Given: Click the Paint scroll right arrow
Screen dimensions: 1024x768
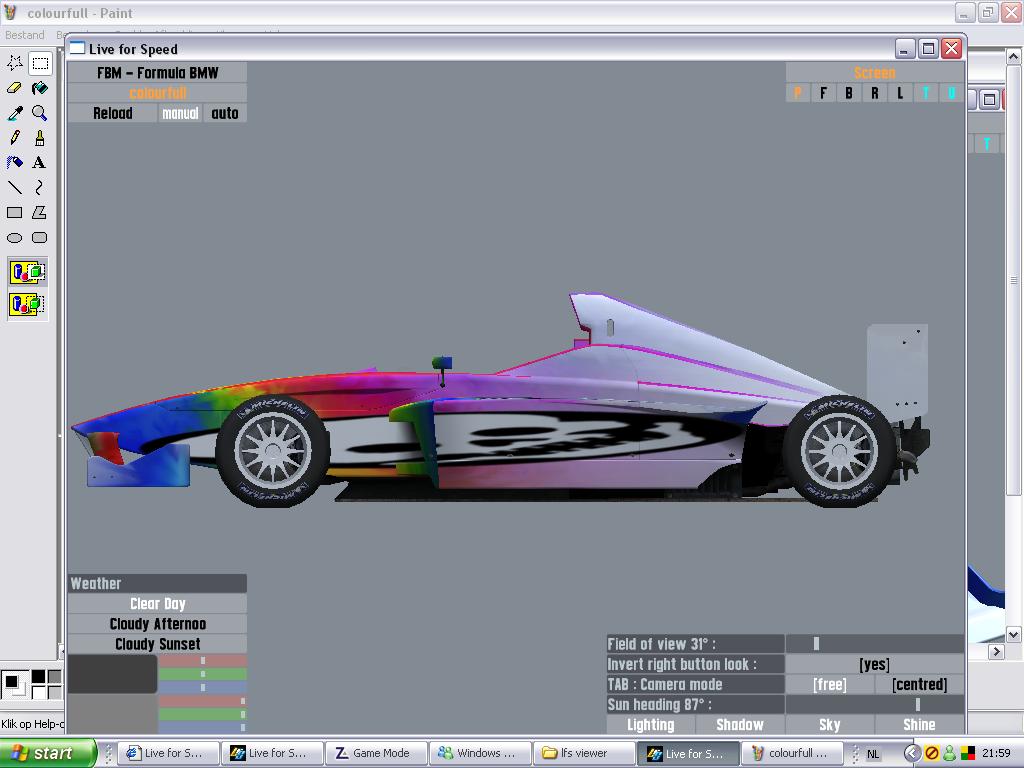Looking at the screenshot, I should [996, 651].
